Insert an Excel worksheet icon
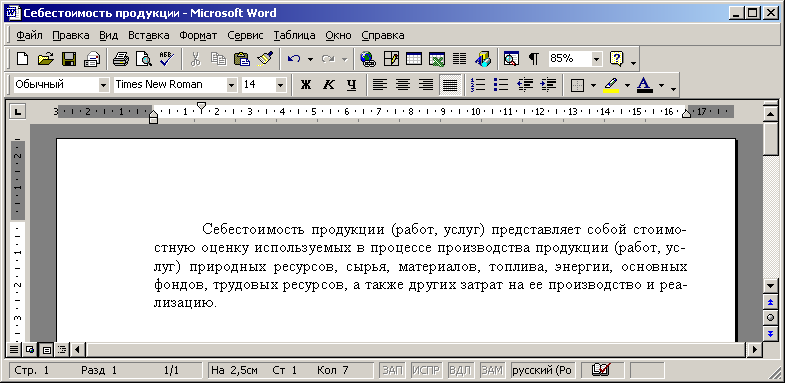Viewport: 785px width, 383px height. pos(437,59)
